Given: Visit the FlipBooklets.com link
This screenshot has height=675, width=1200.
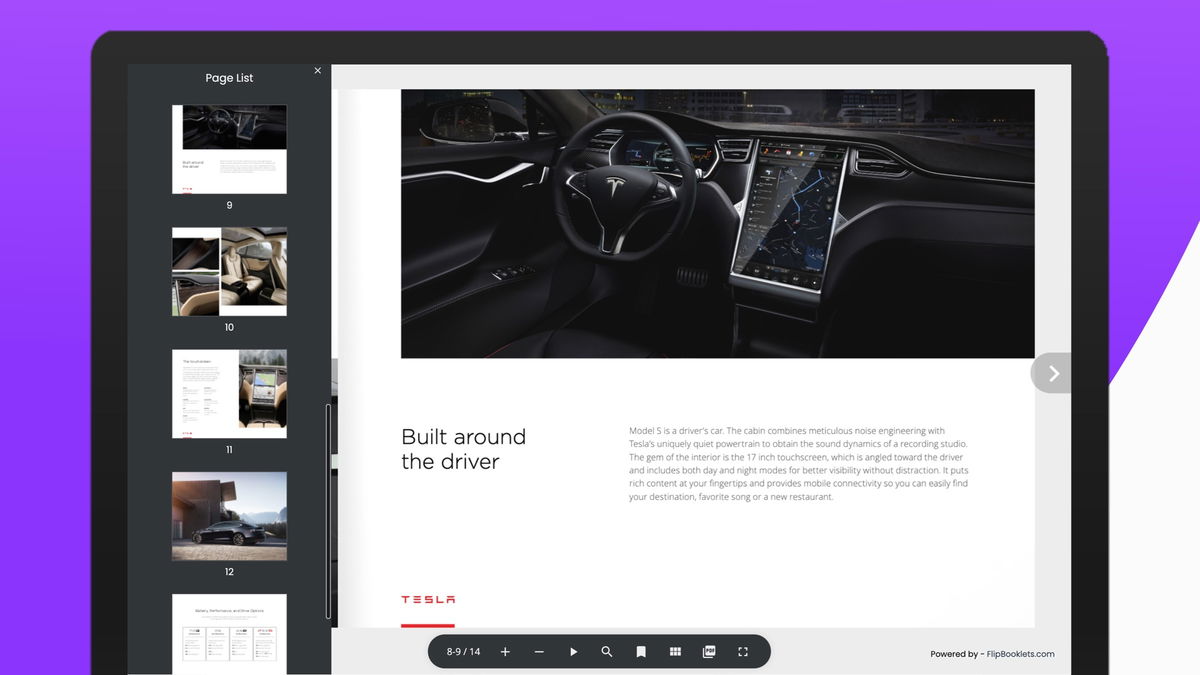Looking at the screenshot, I should pyautogui.click(x=1019, y=654).
